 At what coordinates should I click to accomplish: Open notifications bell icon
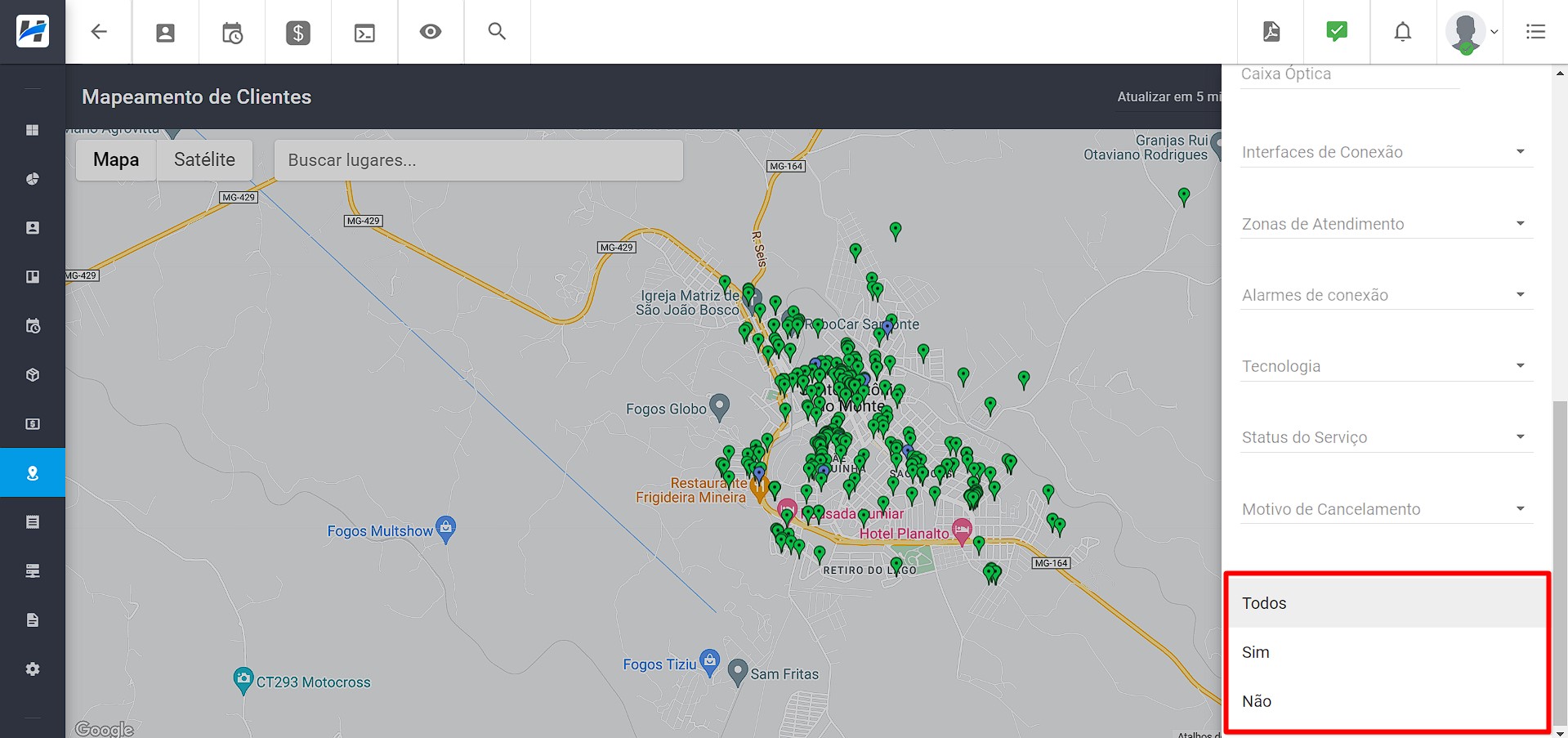click(x=1403, y=32)
